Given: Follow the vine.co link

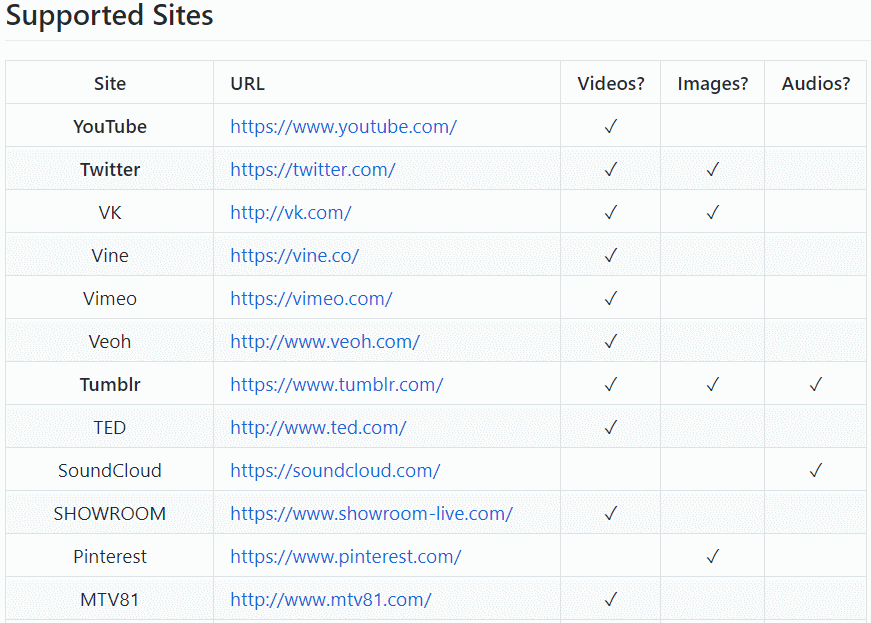Looking at the screenshot, I should 294,256.
